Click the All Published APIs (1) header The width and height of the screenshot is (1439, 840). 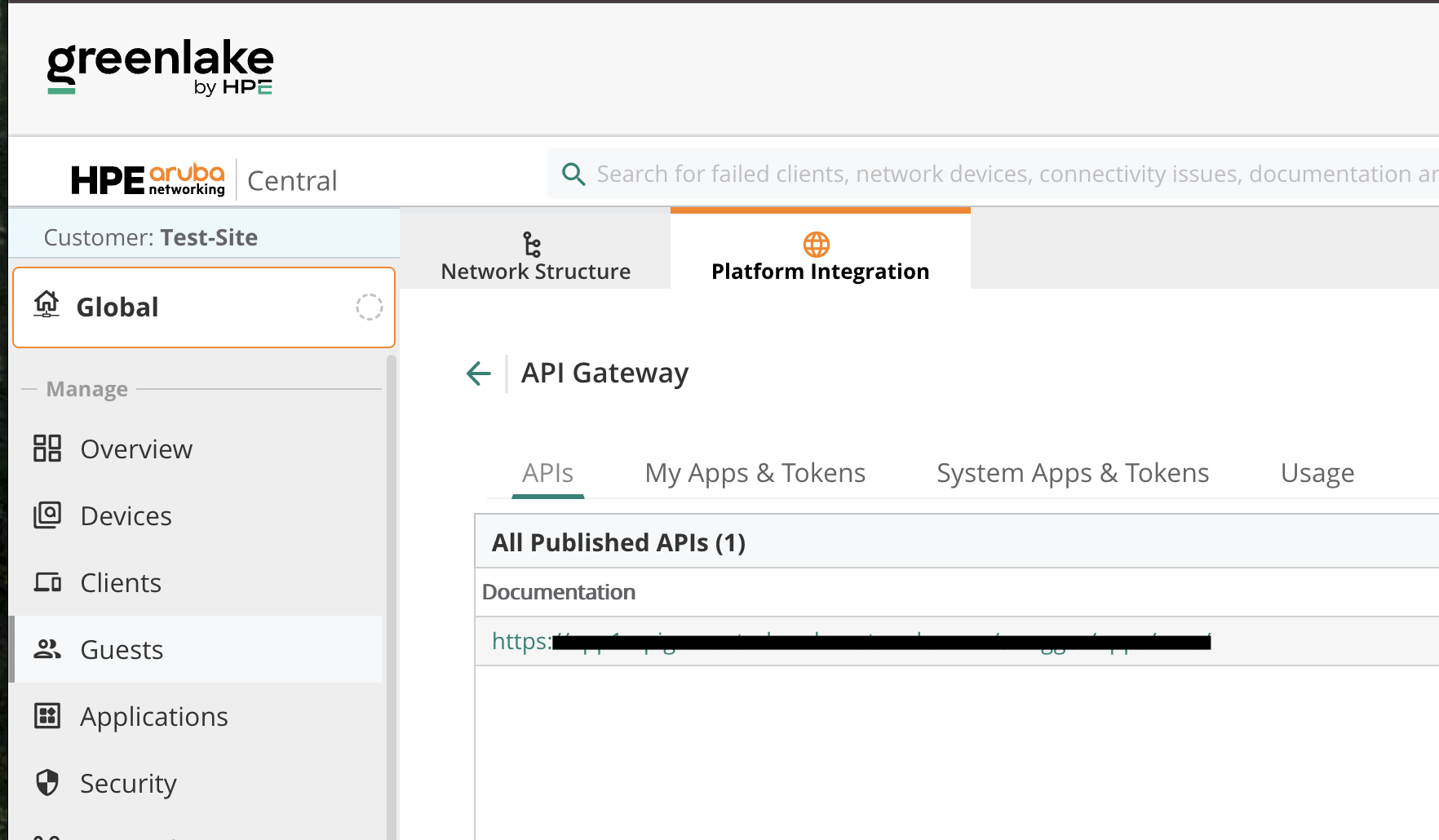point(618,542)
